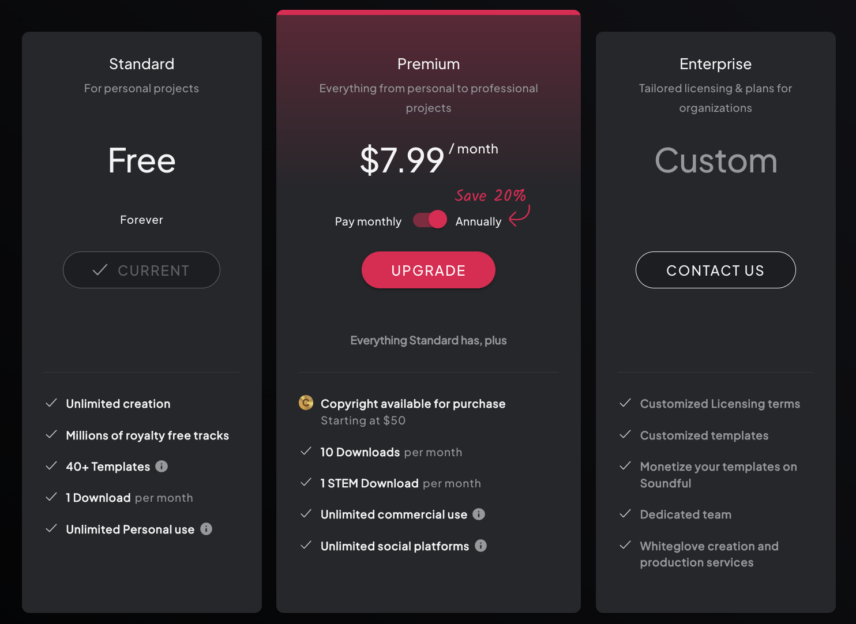The height and width of the screenshot is (624, 856).
Task: Click Copyright available for purchase text
Action: pos(413,403)
